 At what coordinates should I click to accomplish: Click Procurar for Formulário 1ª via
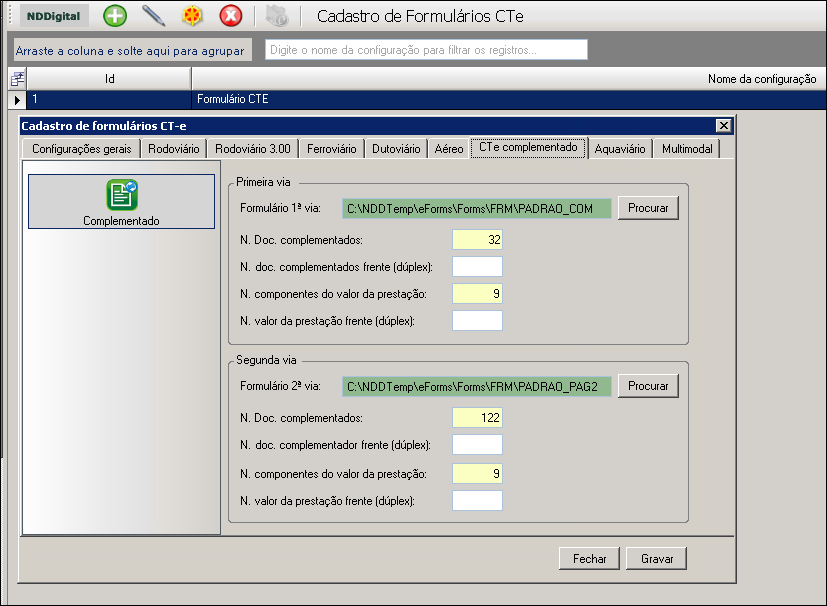(x=648, y=208)
